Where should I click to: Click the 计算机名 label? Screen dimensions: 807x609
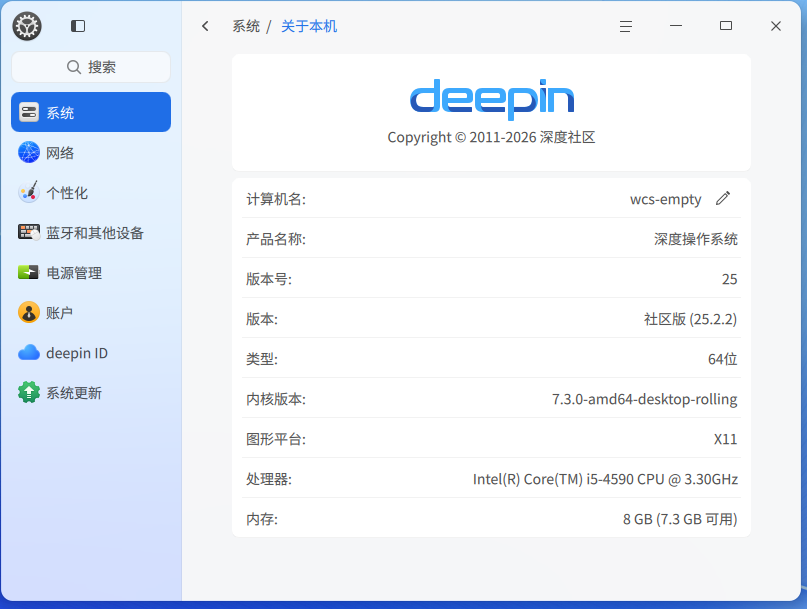click(x=276, y=199)
